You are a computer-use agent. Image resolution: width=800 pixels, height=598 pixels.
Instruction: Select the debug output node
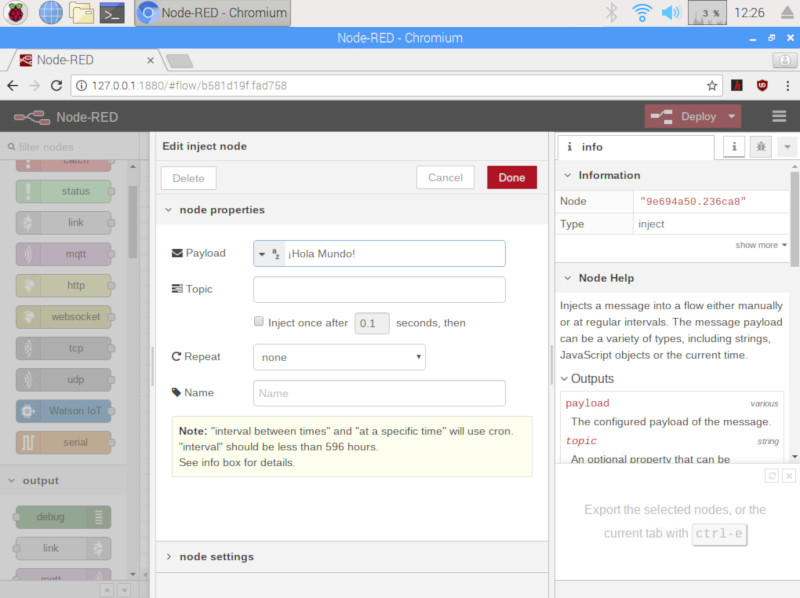pos(64,517)
